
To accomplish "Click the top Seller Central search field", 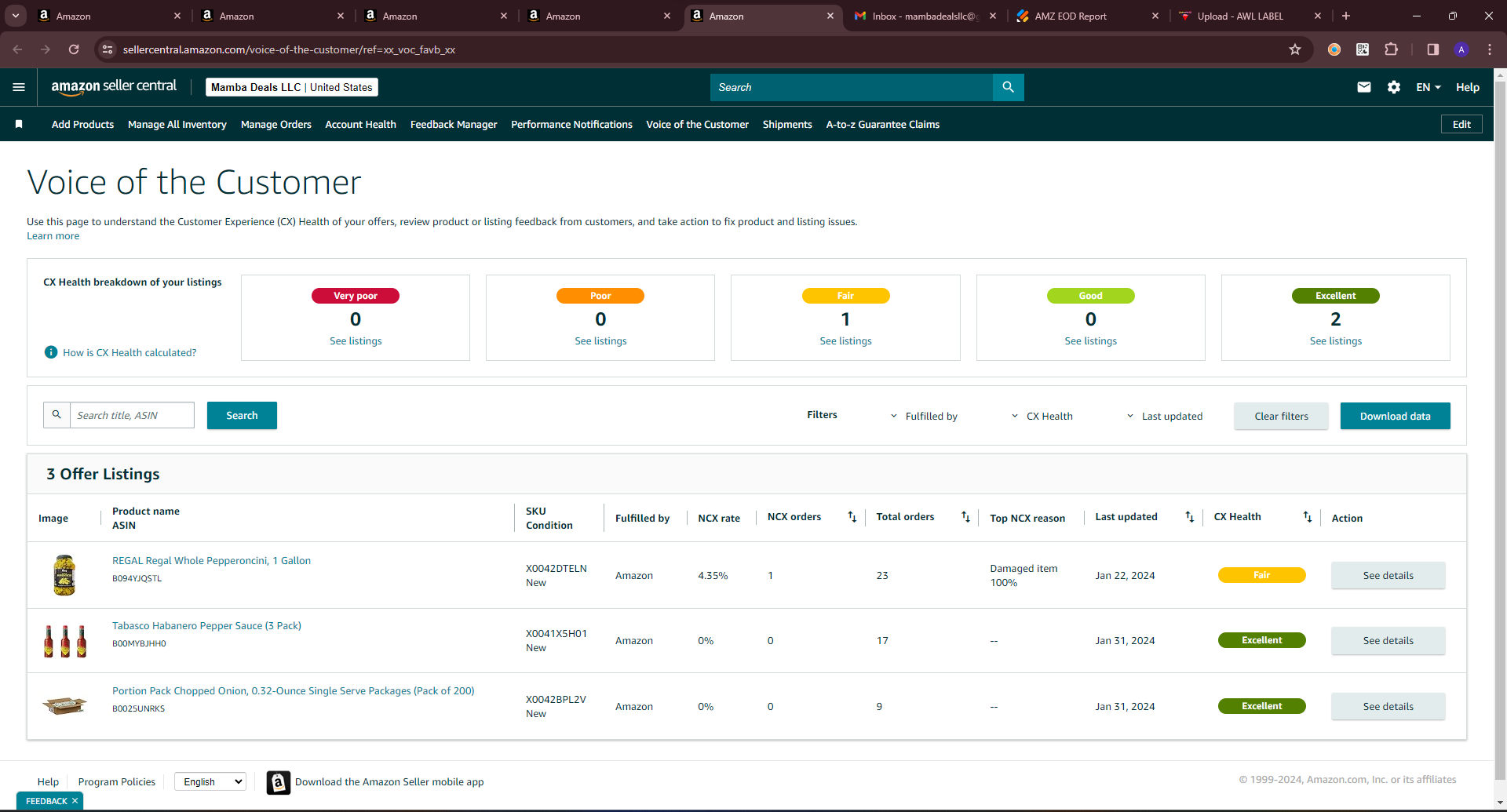I will coord(852,87).
